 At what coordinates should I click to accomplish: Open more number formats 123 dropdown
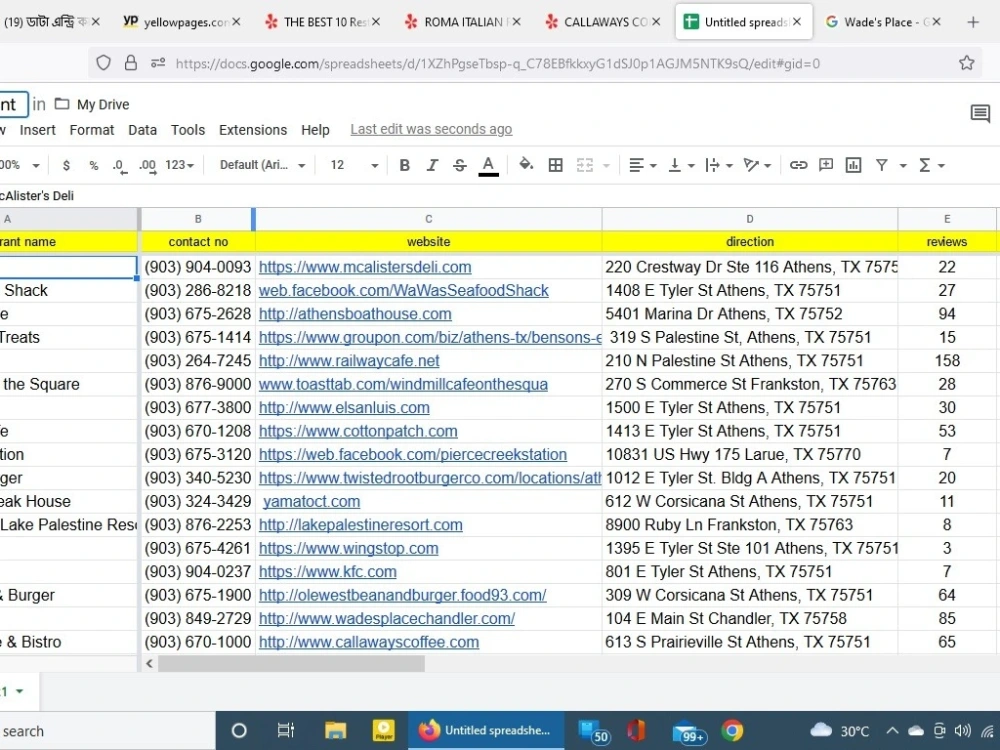pos(179,165)
